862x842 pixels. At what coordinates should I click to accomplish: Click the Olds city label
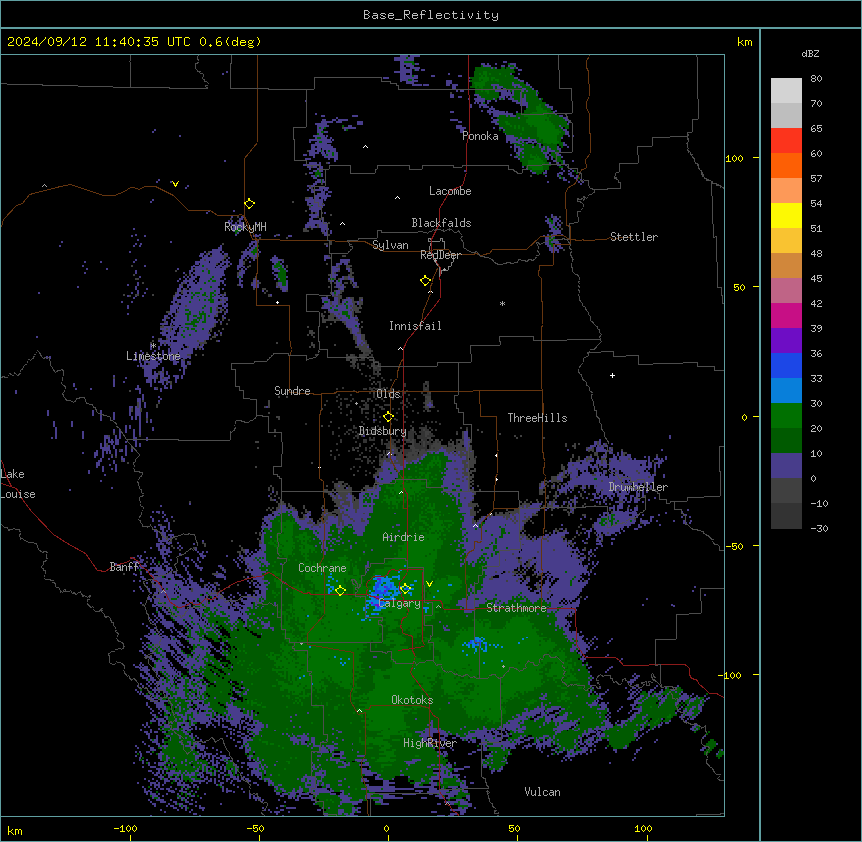388,394
